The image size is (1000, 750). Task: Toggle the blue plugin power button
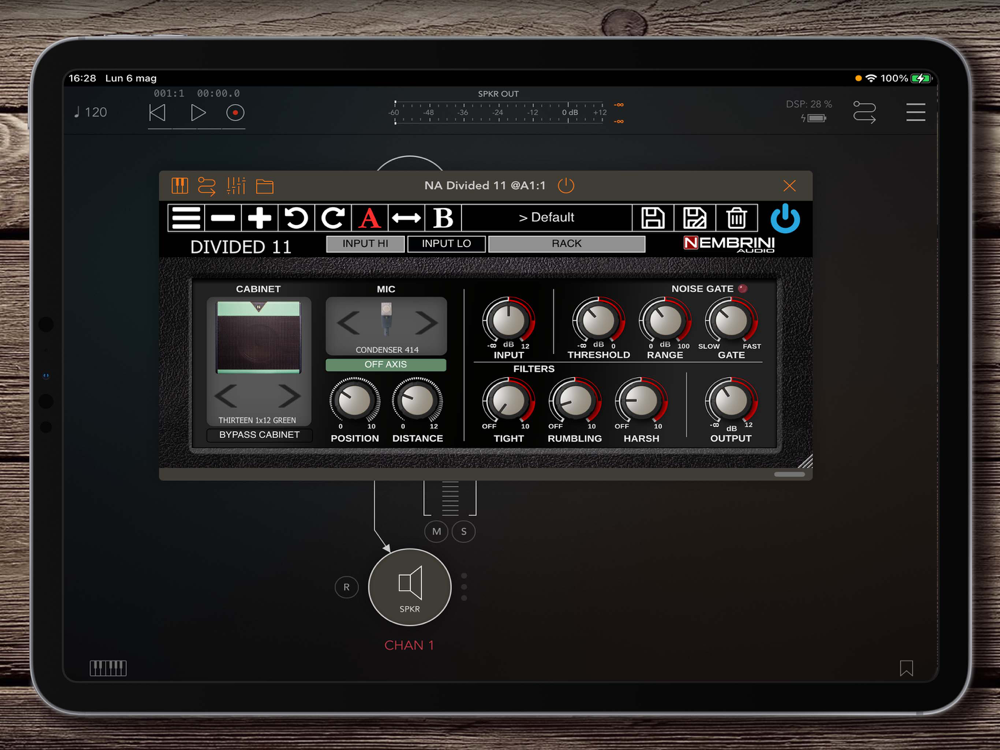pyautogui.click(x=785, y=219)
